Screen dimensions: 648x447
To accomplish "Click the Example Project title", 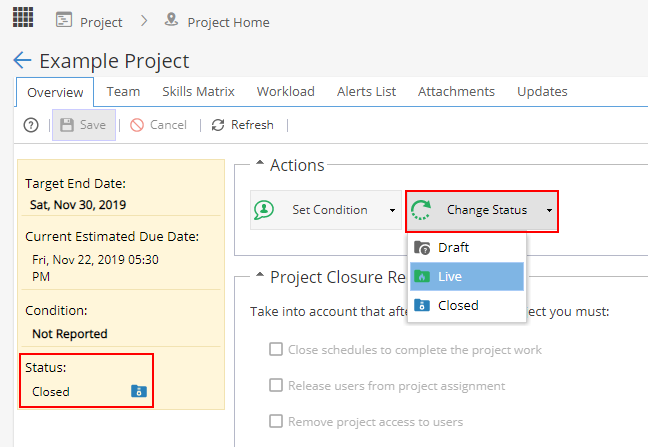I will pos(114,62).
